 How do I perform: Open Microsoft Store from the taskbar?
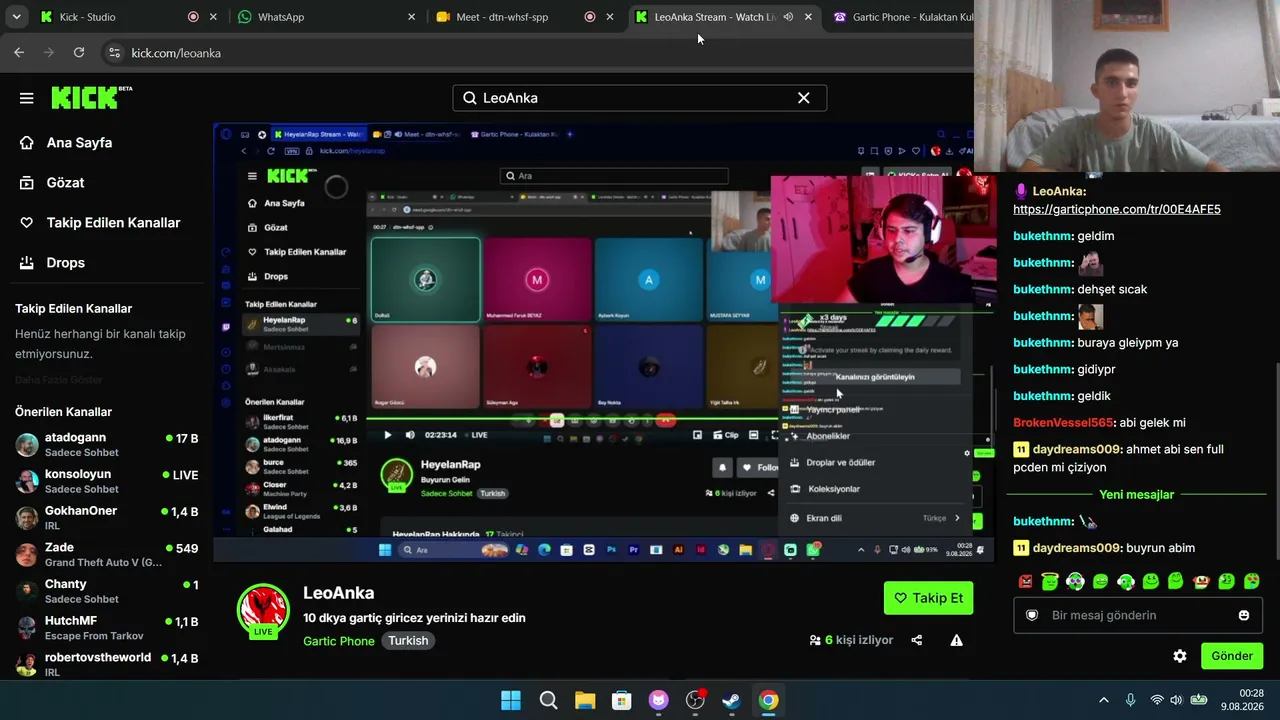coord(622,700)
